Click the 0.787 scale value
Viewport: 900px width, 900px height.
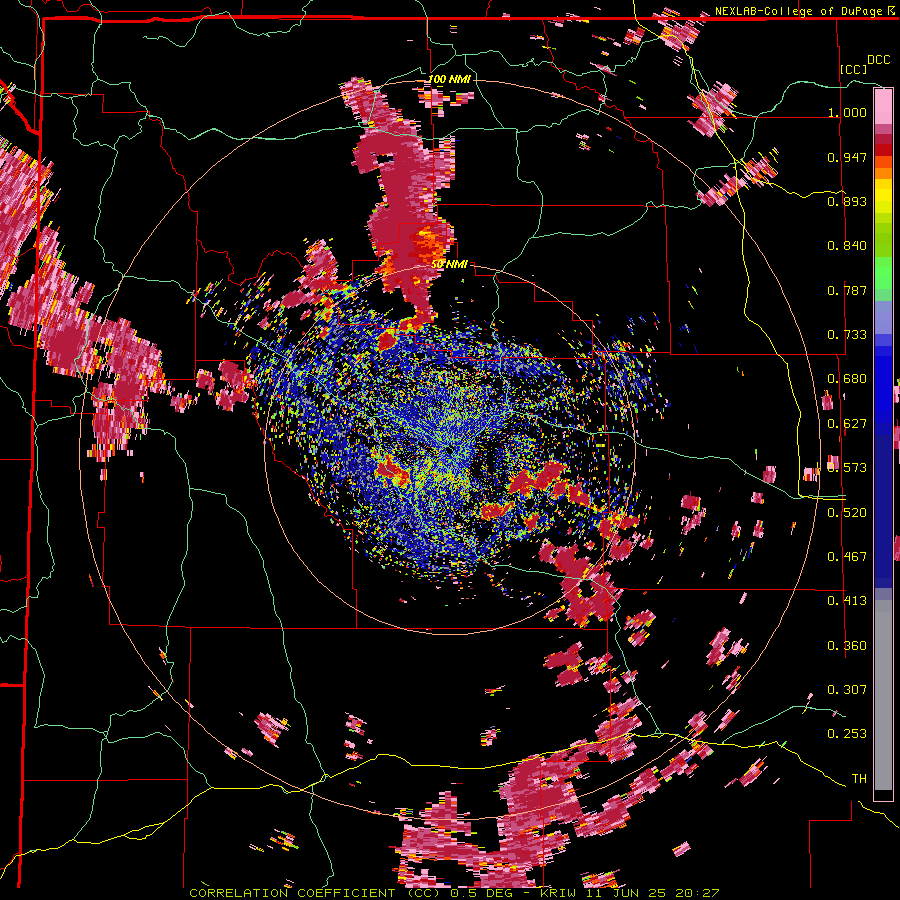(847, 290)
